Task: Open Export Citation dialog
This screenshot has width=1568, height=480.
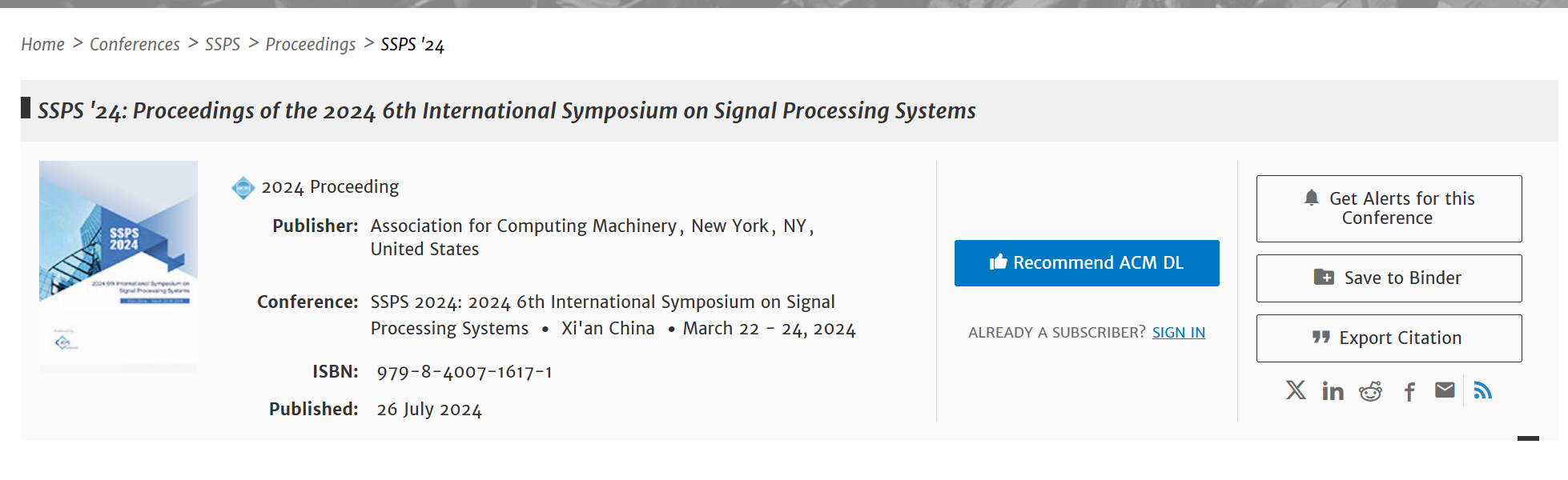Action: pyautogui.click(x=1389, y=338)
